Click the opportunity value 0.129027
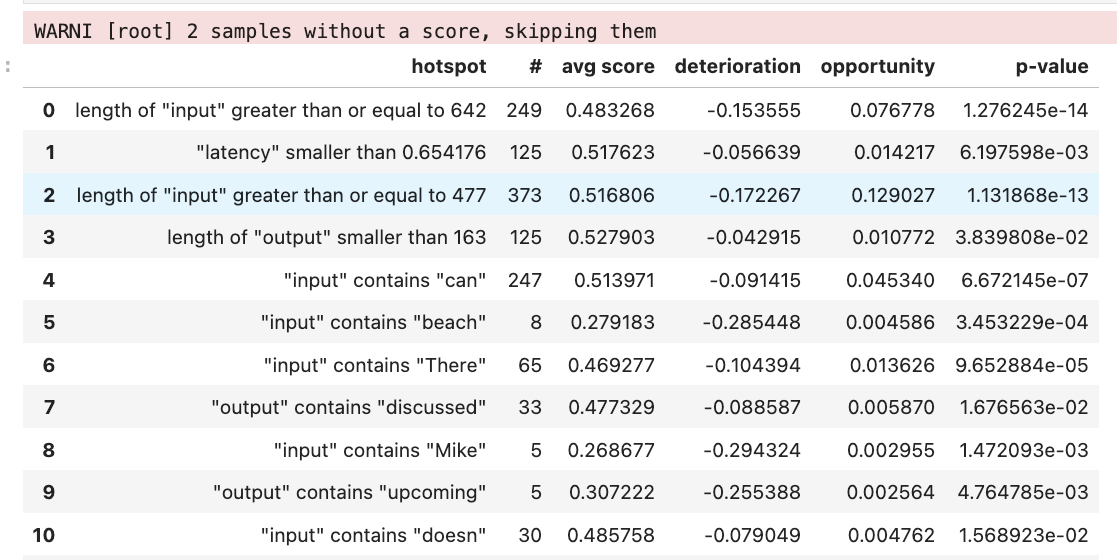 click(x=893, y=195)
